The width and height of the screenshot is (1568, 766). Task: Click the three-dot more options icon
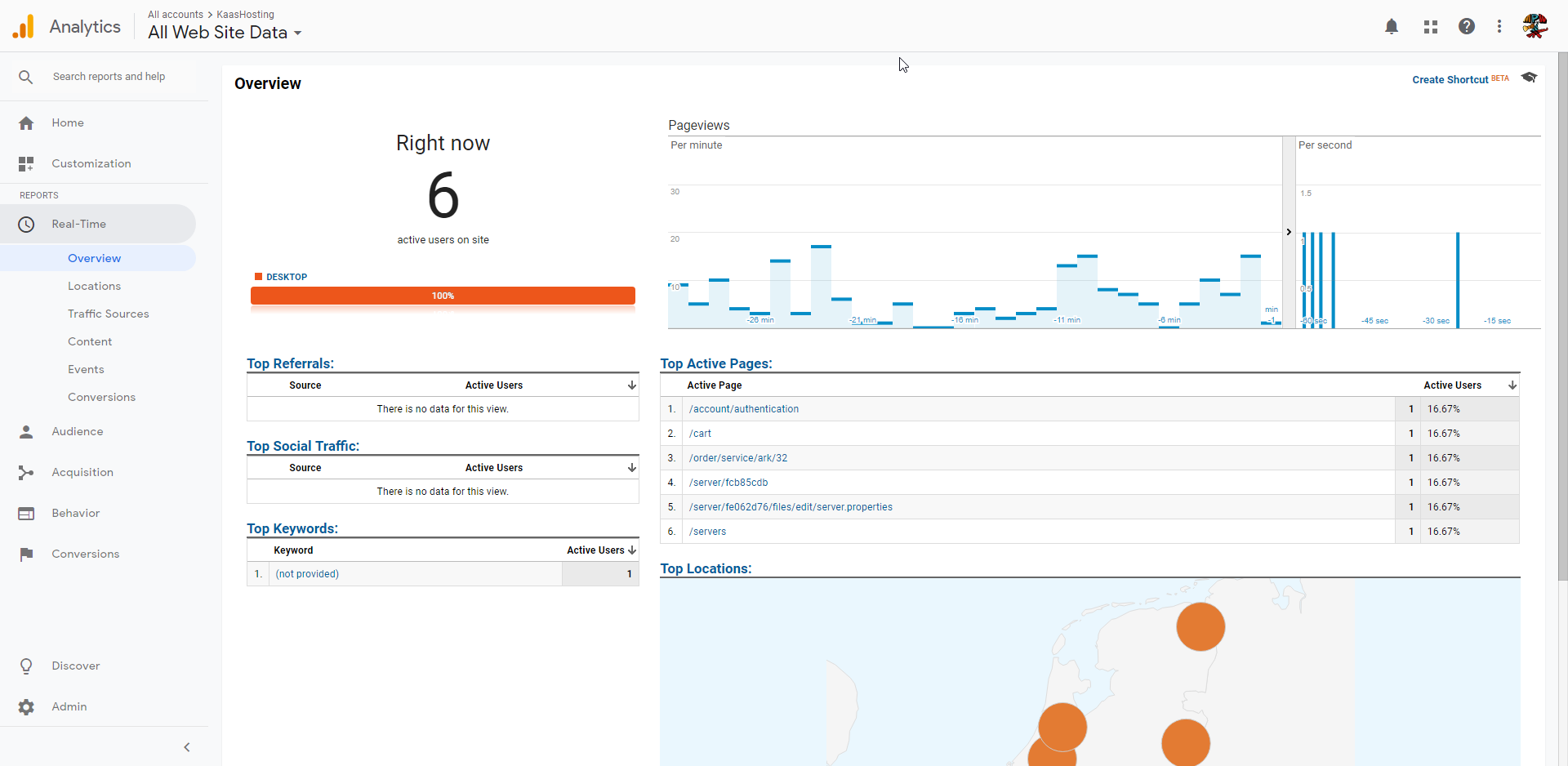coord(1499,27)
